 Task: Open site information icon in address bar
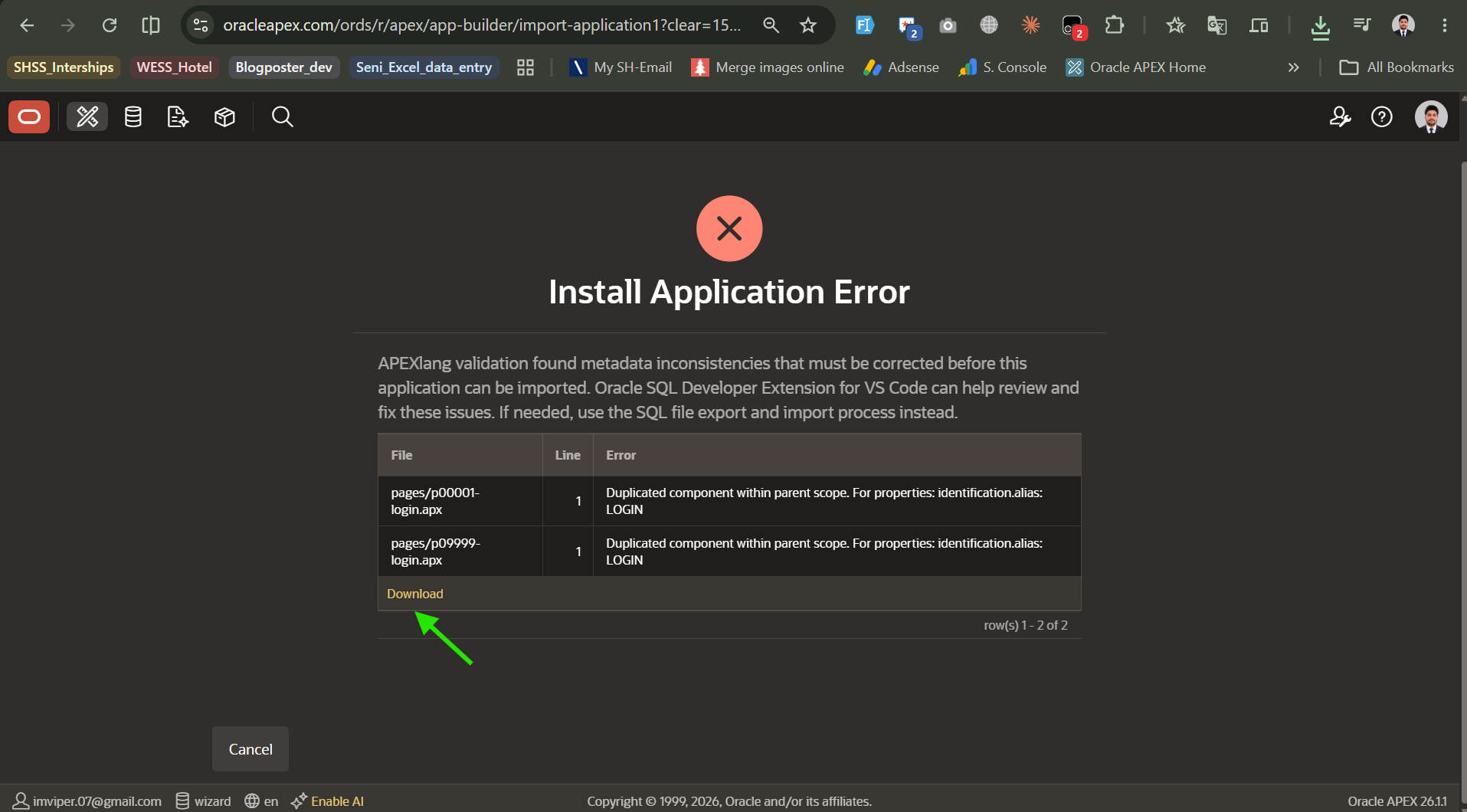201,25
